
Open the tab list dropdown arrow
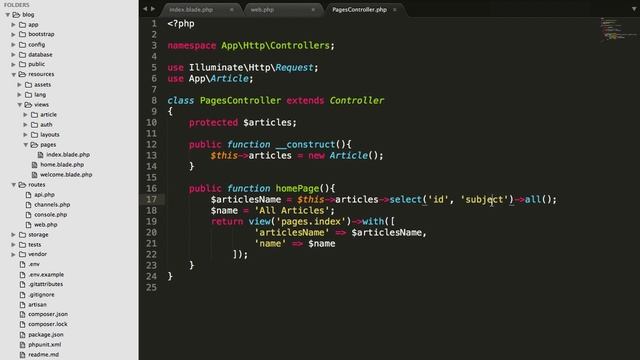[x=634, y=9]
